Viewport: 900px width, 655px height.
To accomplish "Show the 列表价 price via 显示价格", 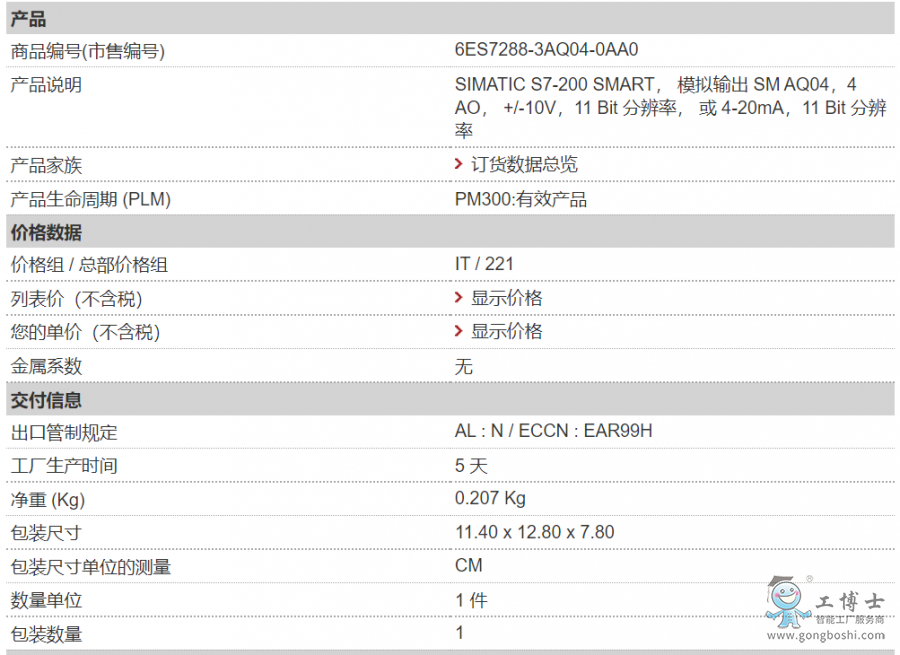I will pos(507,298).
